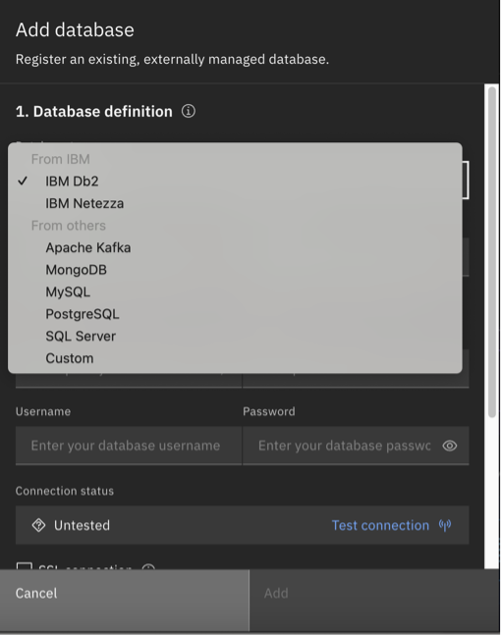Screen dimensions: 504x638
Task: Cancel adding the database
Action: click(124, 601)
